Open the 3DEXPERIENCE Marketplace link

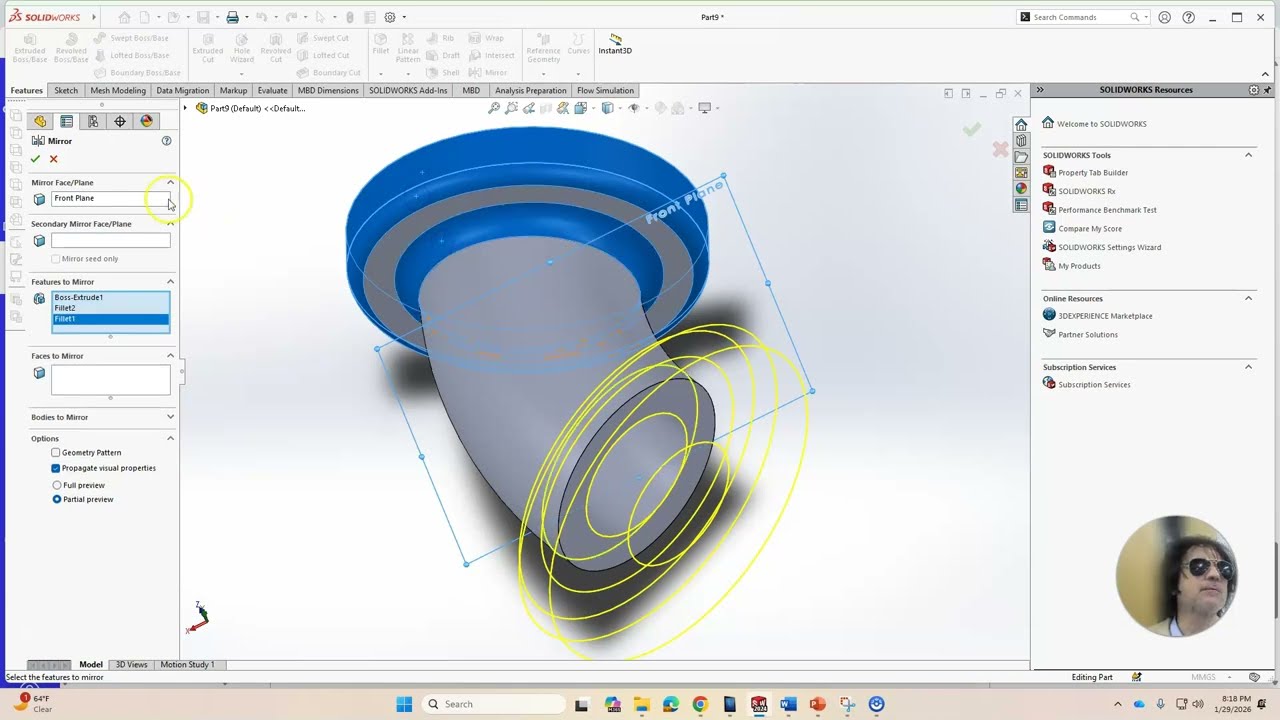[1105, 316]
